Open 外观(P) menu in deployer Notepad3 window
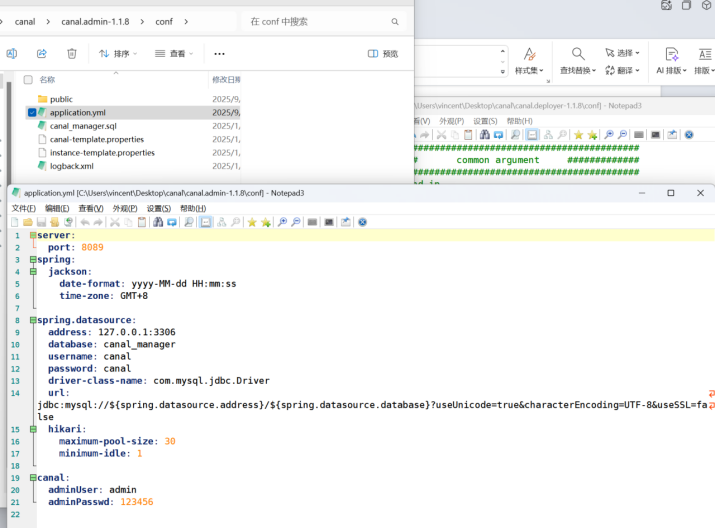715x528 pixels. [x=451, y=121]
